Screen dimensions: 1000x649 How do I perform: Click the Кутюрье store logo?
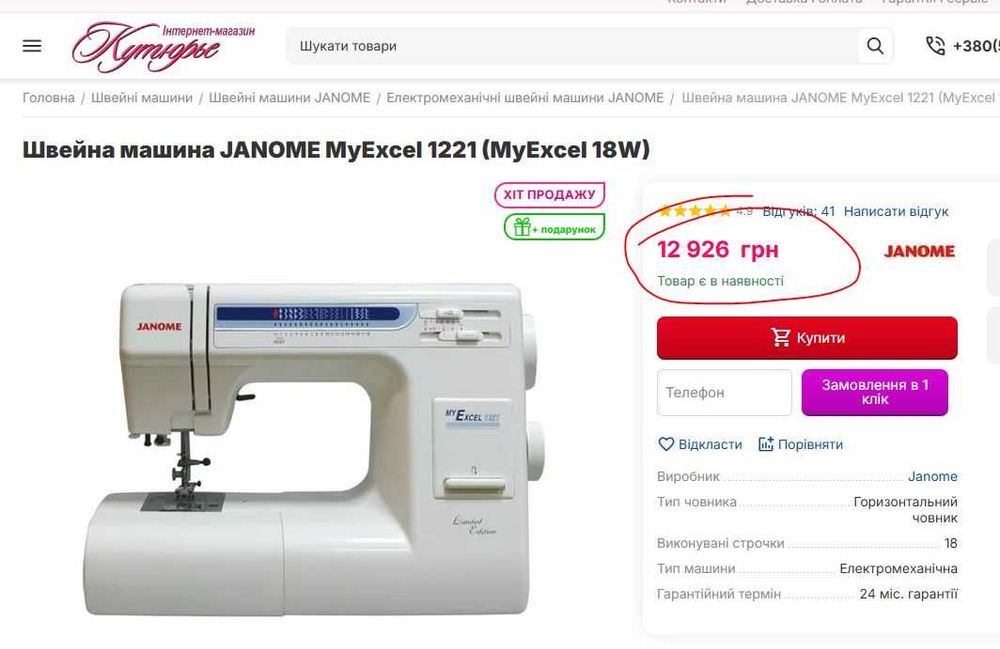click(x=163, y=47)
